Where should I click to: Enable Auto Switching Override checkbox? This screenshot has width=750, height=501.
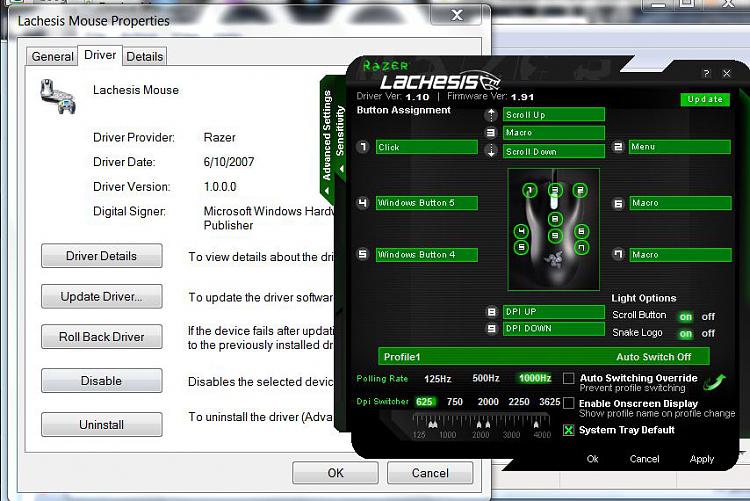click(568, 379)
